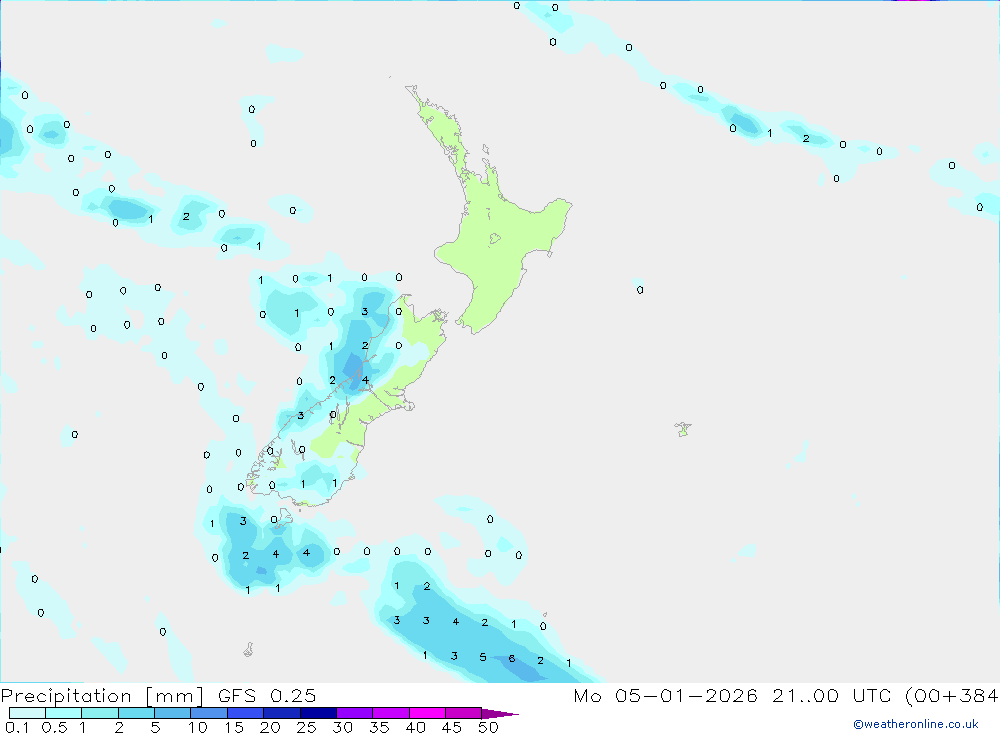Click the purple over-50 arrow tip of legend
The width and height of the screenshot is (1000, 733).
coord(500,713)
